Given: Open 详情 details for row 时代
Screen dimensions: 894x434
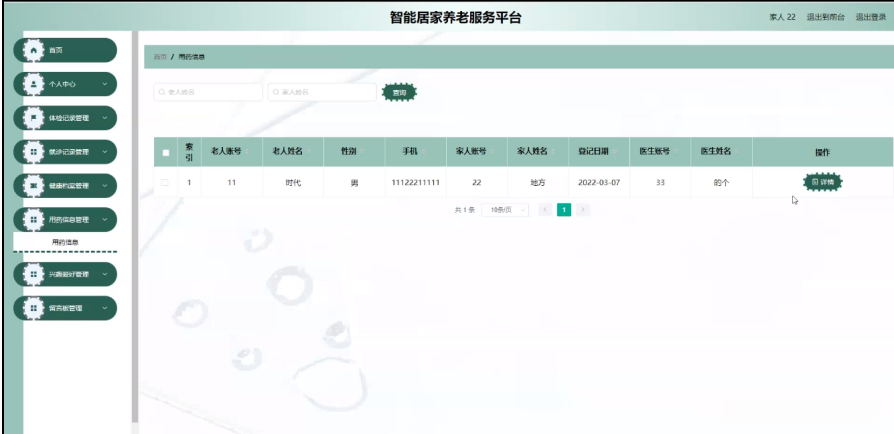Looking at the screenshot, I should (823, 182).
